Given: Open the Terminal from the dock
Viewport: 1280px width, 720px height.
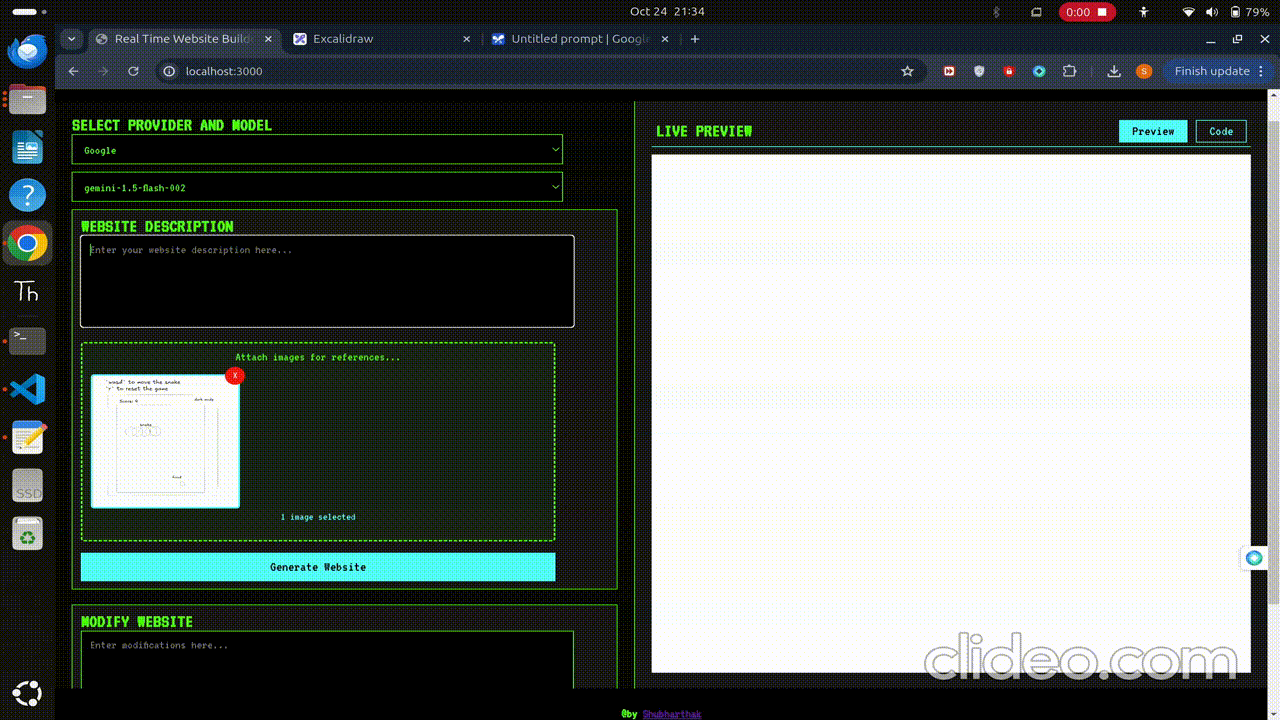Looking at the screenshot, I should (27, 340).
